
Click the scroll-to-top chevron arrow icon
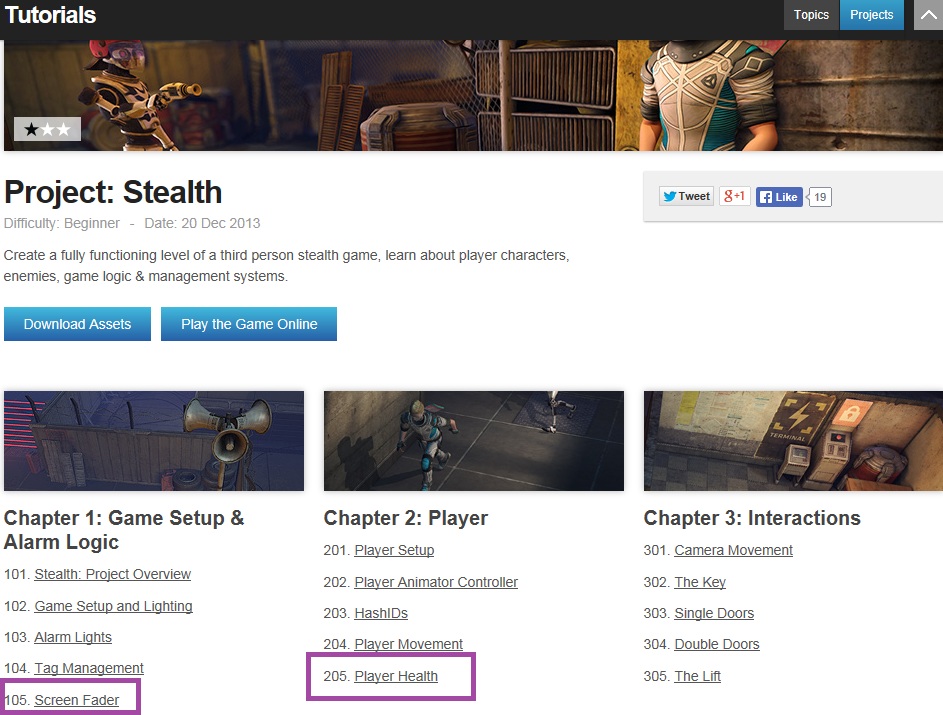[928, 14]
